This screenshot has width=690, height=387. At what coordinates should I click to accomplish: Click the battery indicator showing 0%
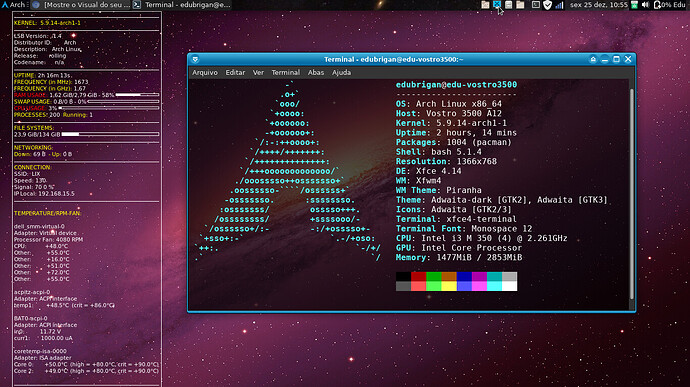662,5
